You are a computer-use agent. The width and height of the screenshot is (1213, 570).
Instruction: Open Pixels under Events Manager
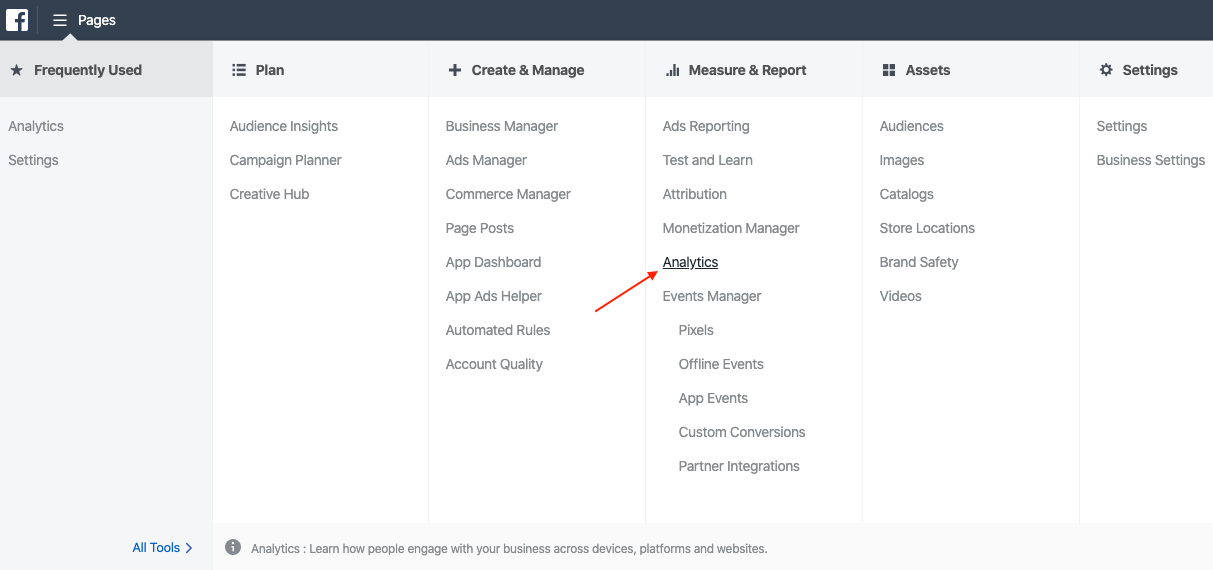pos(696,330)
